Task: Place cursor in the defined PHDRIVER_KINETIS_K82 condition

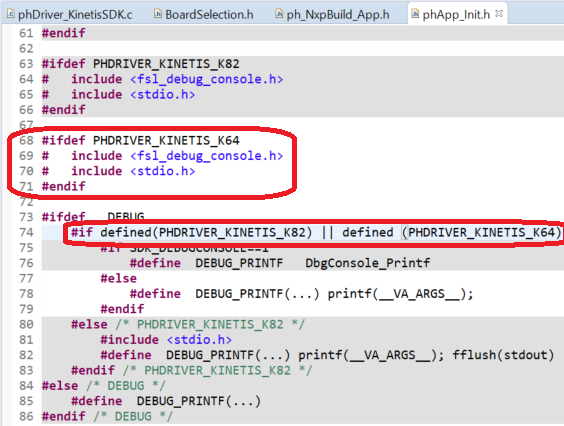Action: coord(206,232)
